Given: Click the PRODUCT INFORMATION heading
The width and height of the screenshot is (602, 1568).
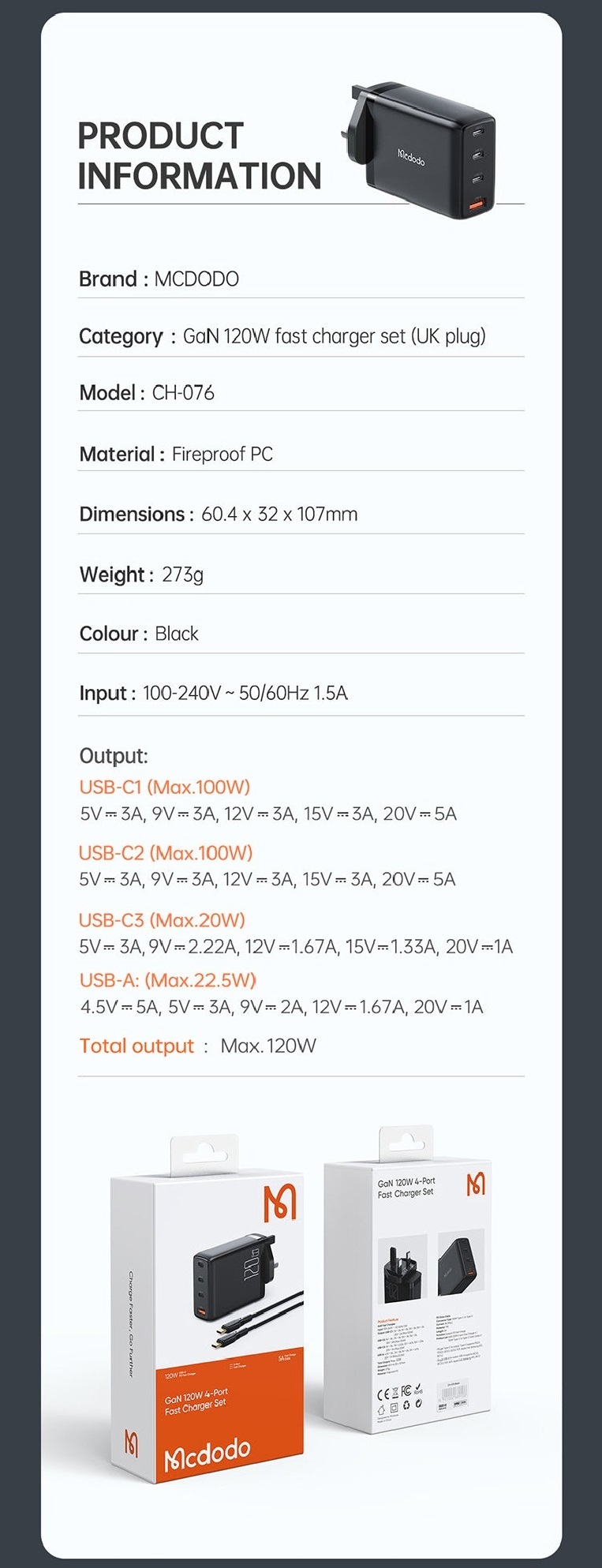Looking at the screenshot, I should point(199,156).
